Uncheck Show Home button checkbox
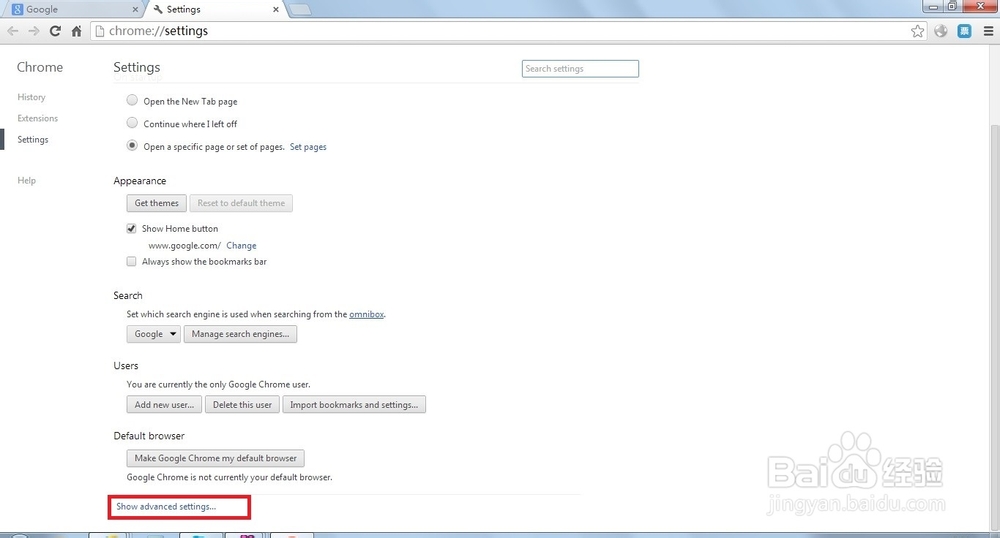 (x=131, y=228)
